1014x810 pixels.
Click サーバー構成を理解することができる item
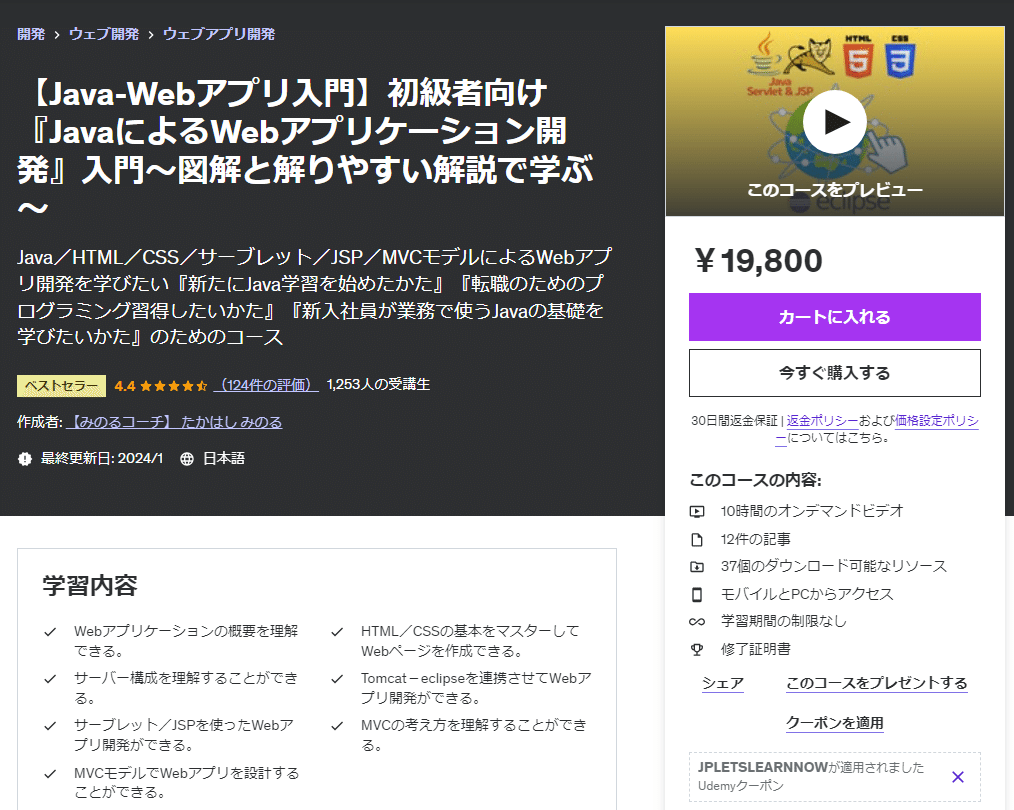(186, 688)
